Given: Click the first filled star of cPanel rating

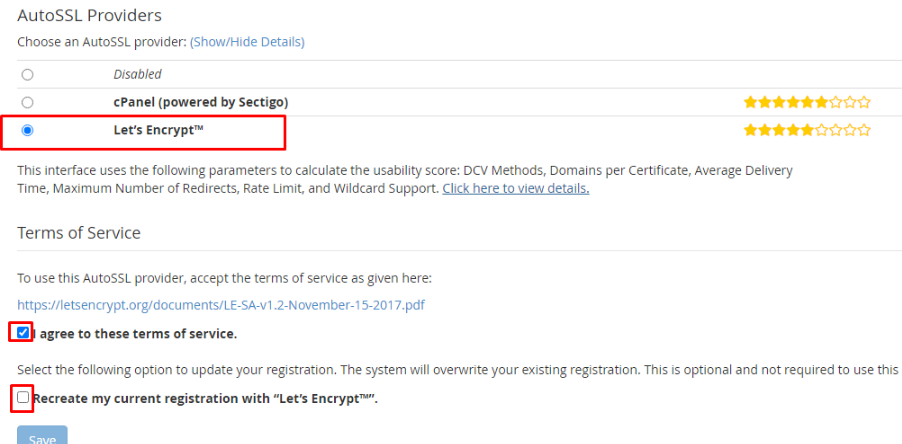Looking at the screenshot, I should click(x=750, y=103).
